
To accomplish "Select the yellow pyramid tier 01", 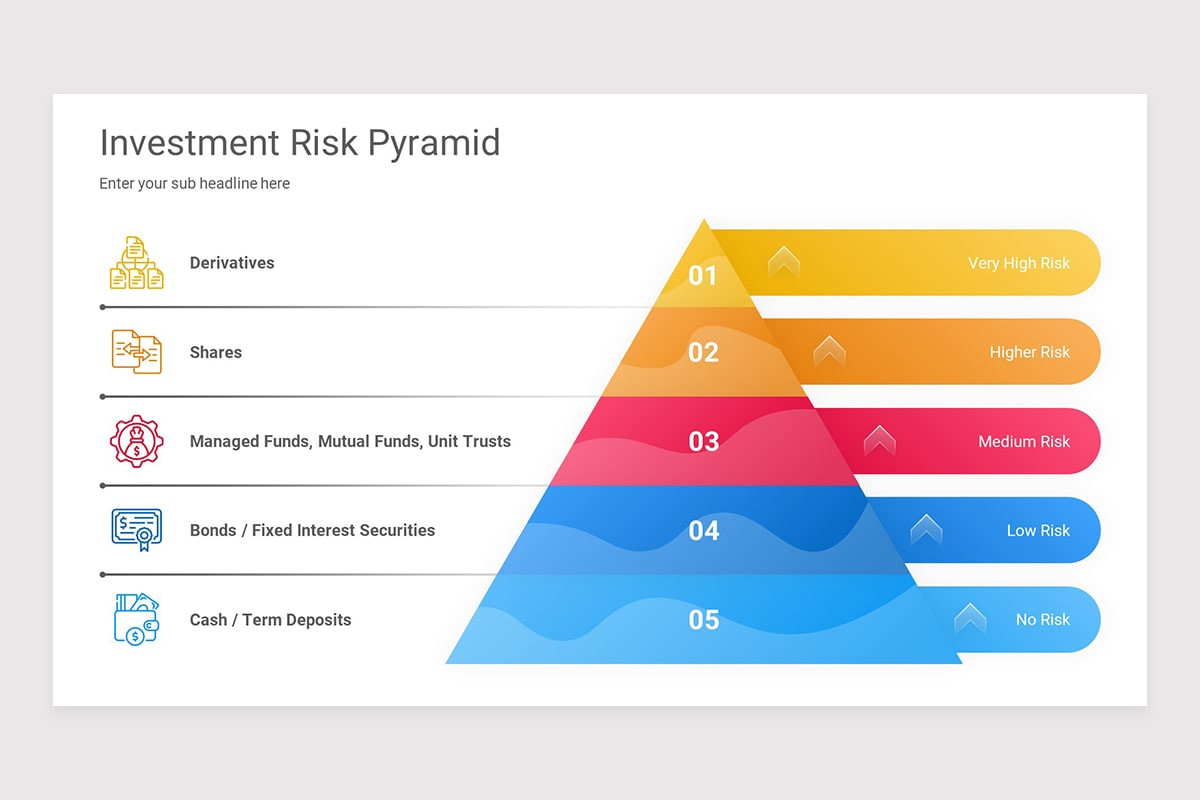I will pyautogui.click(x=703, y=274).
